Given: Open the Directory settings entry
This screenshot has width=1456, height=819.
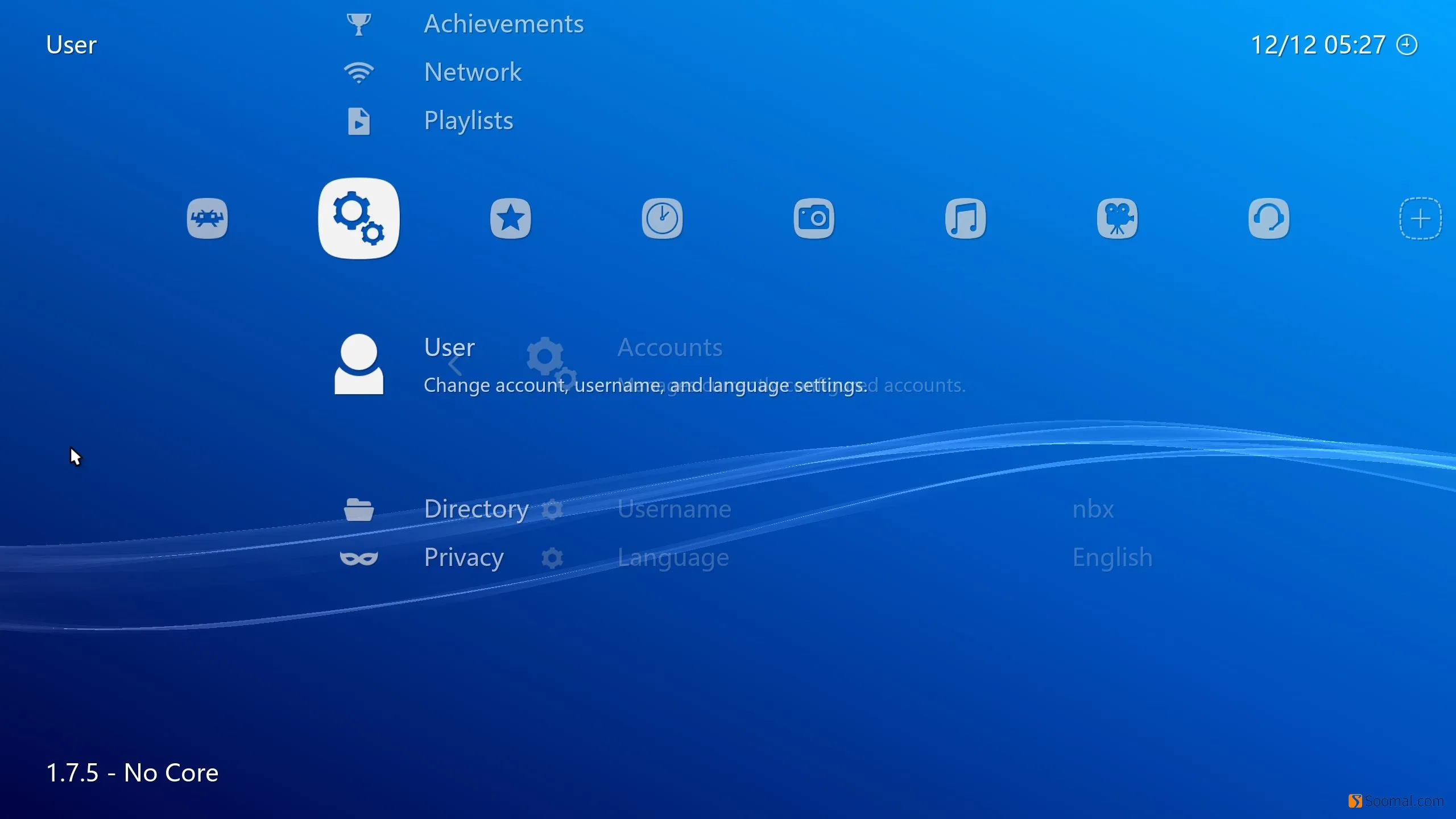Looking at the screenshot, I should pos(477,509).
